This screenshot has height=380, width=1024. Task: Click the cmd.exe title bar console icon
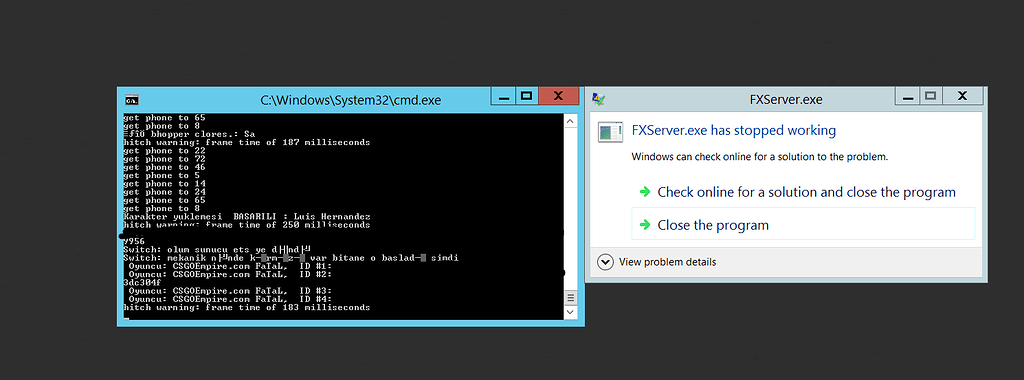[x=131, y=100]
